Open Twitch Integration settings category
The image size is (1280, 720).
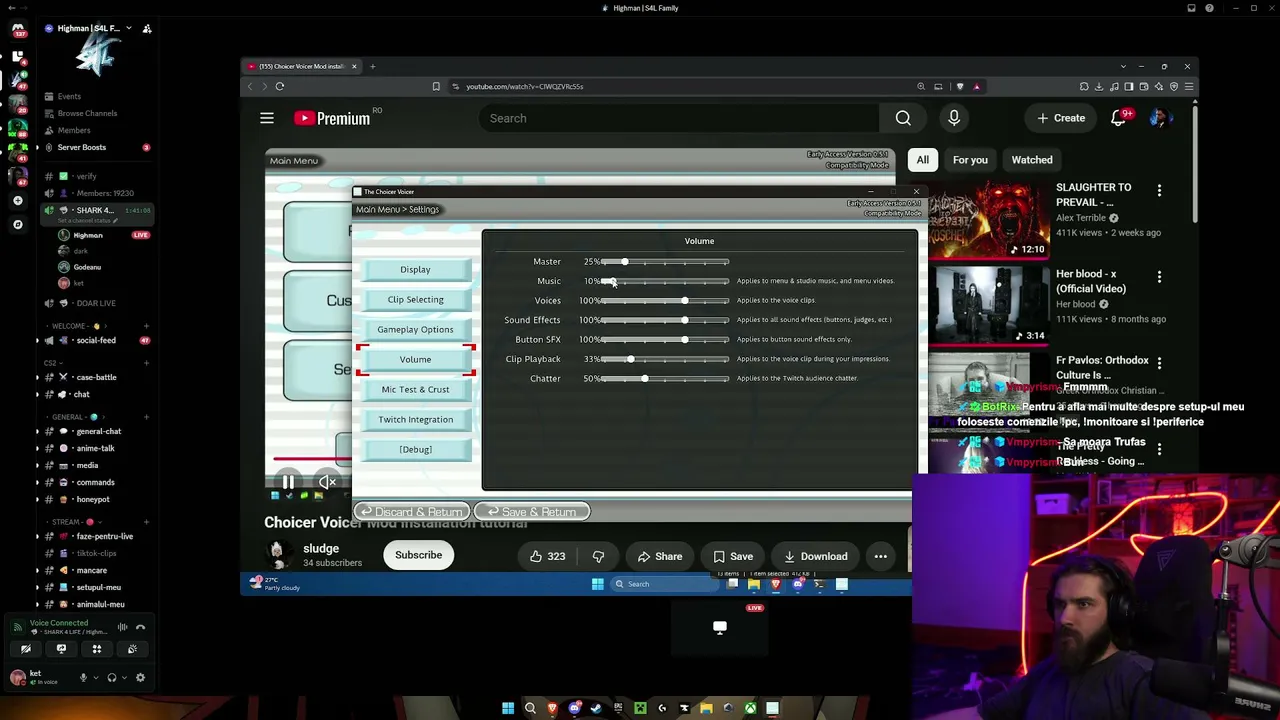coord(415,419)
